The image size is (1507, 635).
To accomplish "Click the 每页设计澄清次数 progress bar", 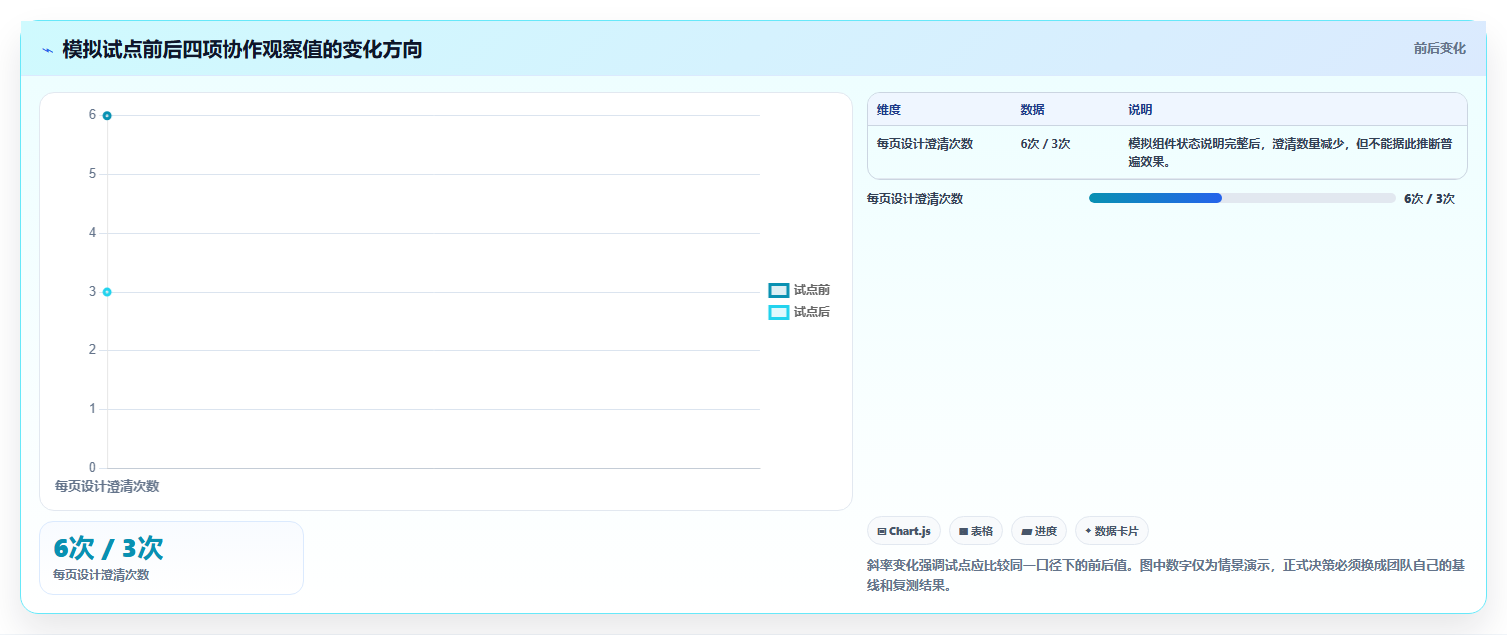I will (x=1242, y=198).
